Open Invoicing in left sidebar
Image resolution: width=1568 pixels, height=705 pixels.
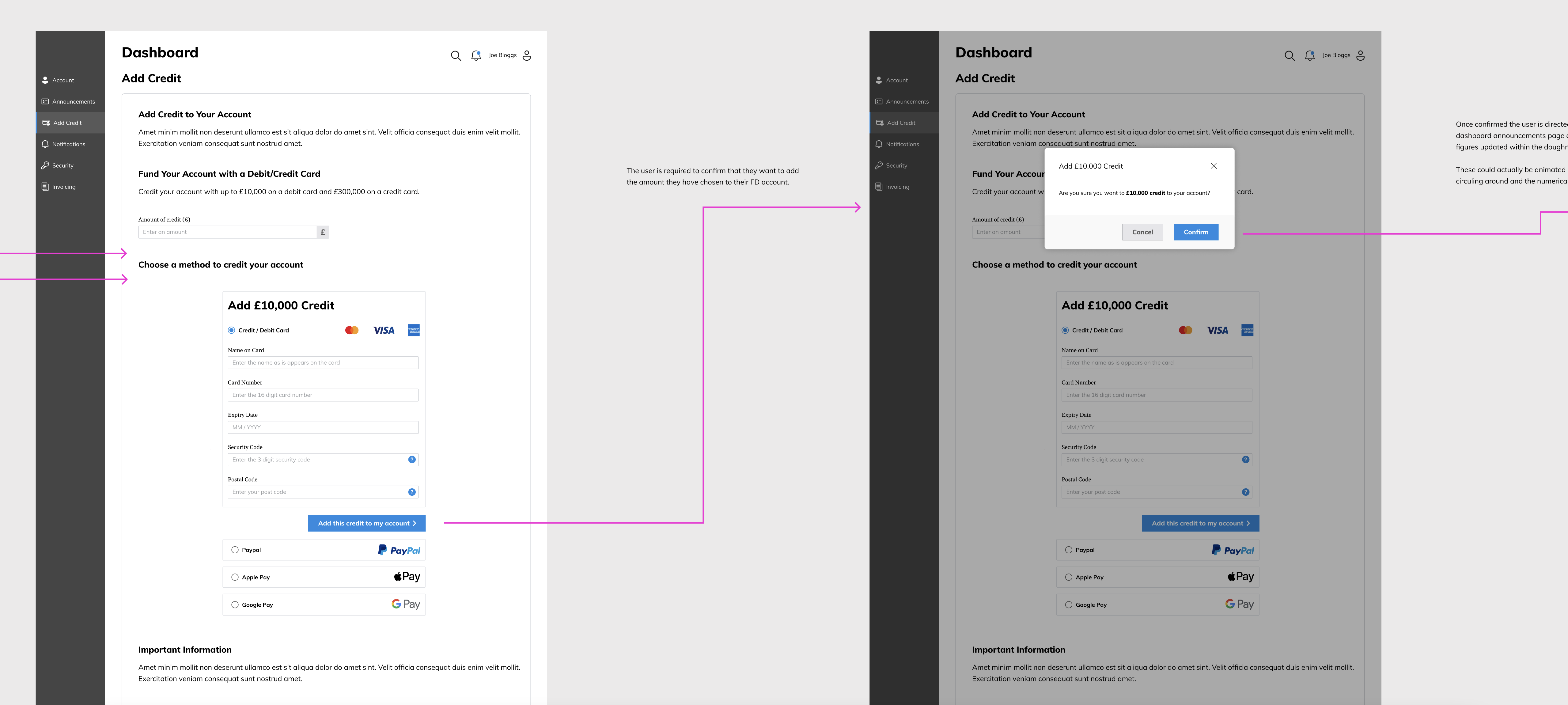coord(63,187)
